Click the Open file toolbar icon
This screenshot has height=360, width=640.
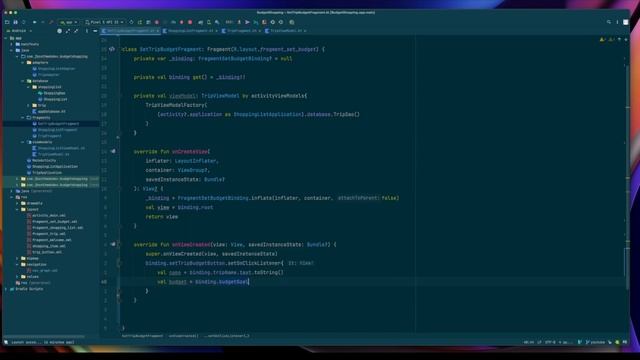click(x=7, y=22)
